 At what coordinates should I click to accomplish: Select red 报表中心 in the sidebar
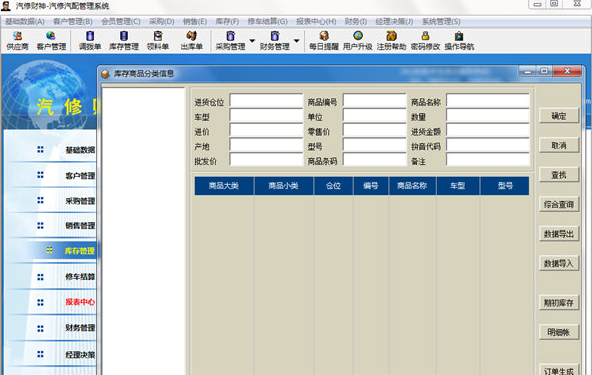coord(80,302)
